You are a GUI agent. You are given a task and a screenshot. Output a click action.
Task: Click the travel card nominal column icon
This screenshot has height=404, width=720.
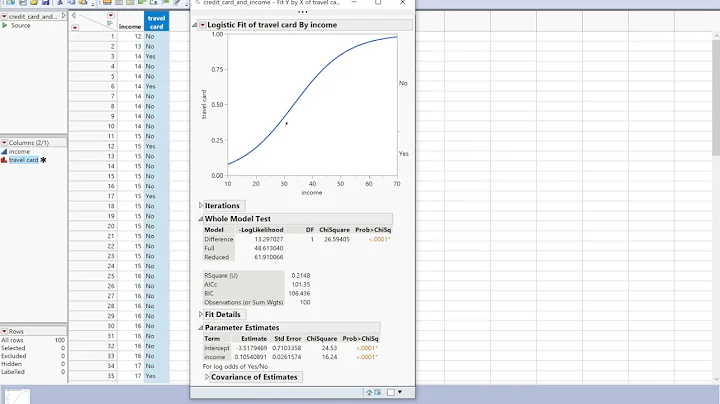click(4, 160)
